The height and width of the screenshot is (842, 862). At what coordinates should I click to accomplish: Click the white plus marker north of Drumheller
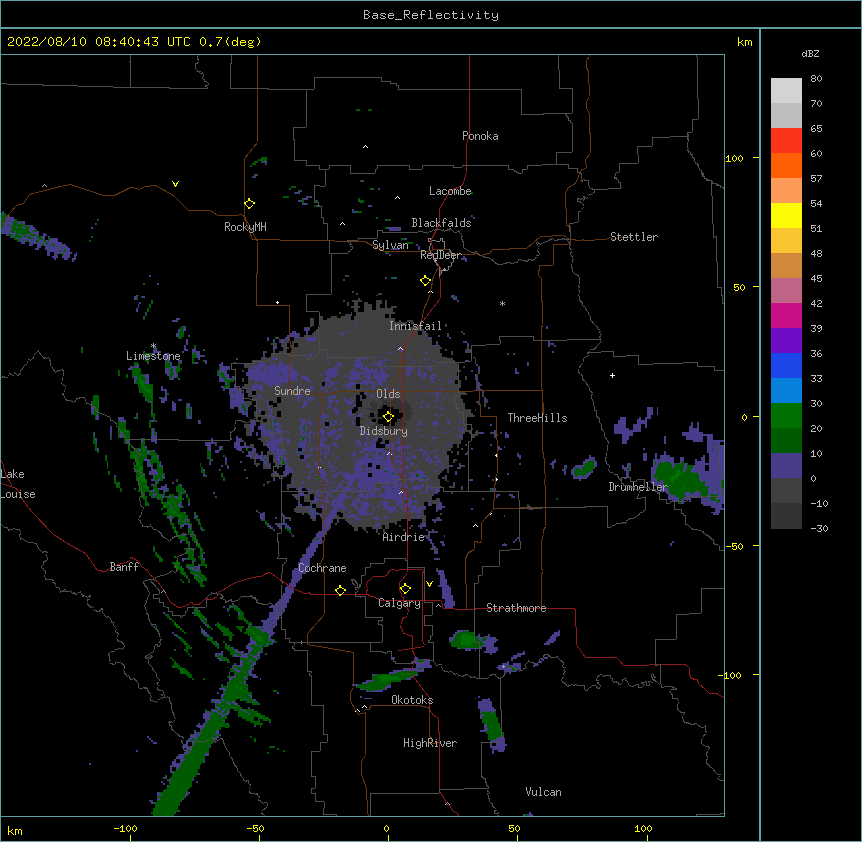[612, 375]
